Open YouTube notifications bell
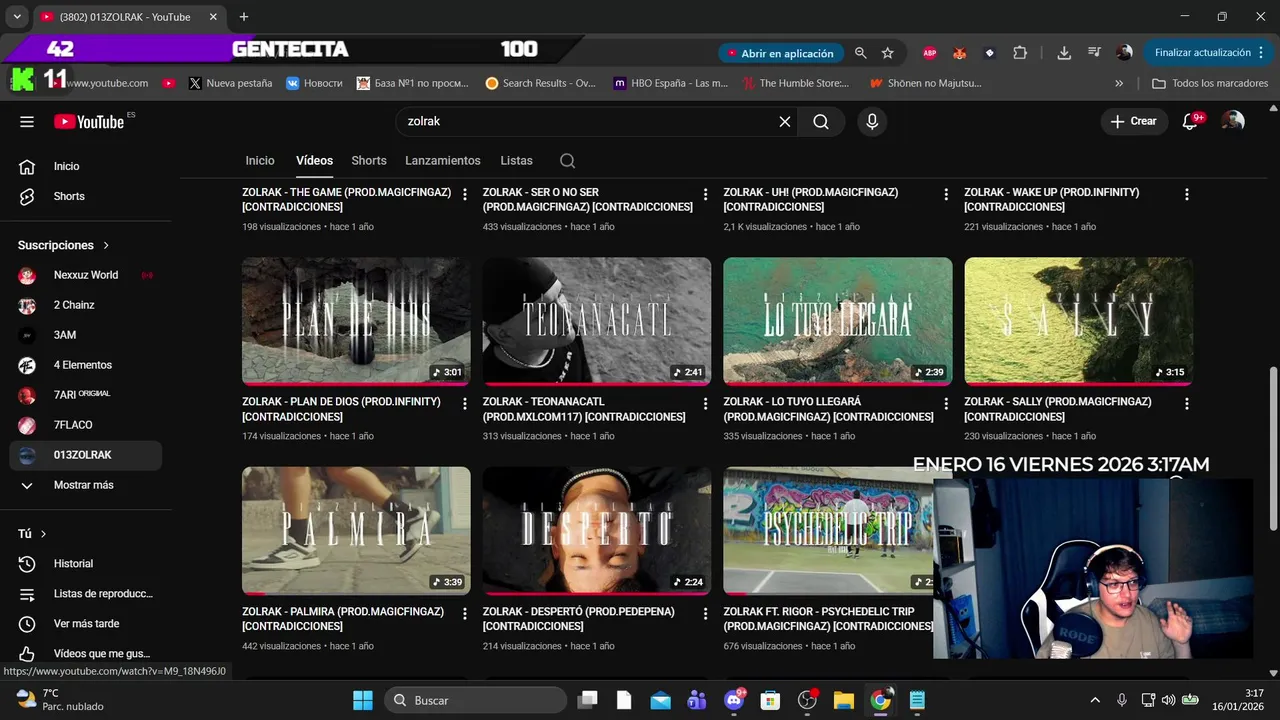The height and width of the screenshot is (720, 1280). pyautogui.click(x=1190, y=121)
